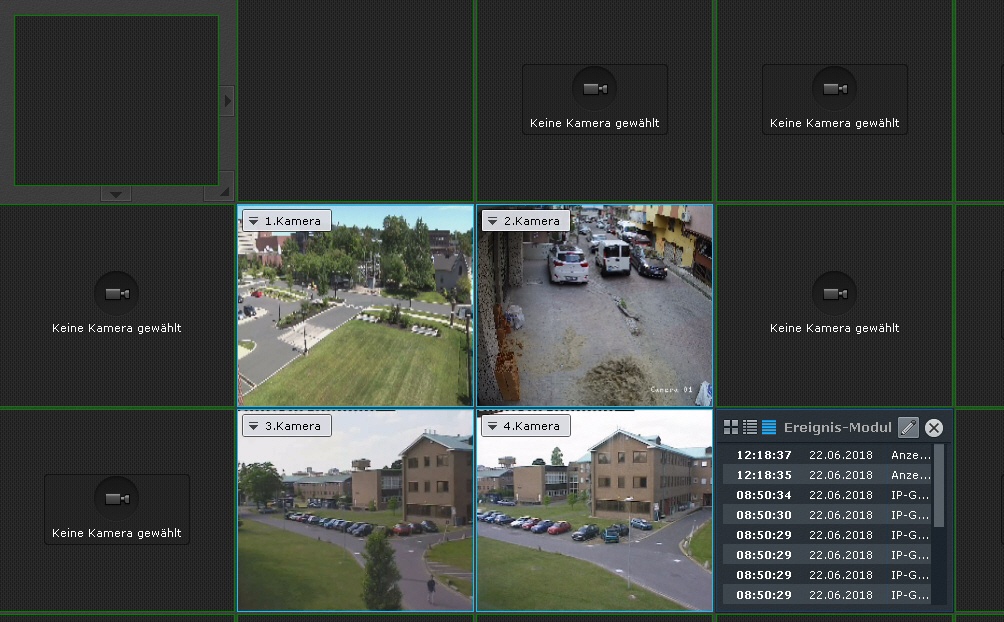Close the Ereignis-Modul panel
Image resolution: width=1004 pixels, height=622 pixels.
[x=934, y=428]
